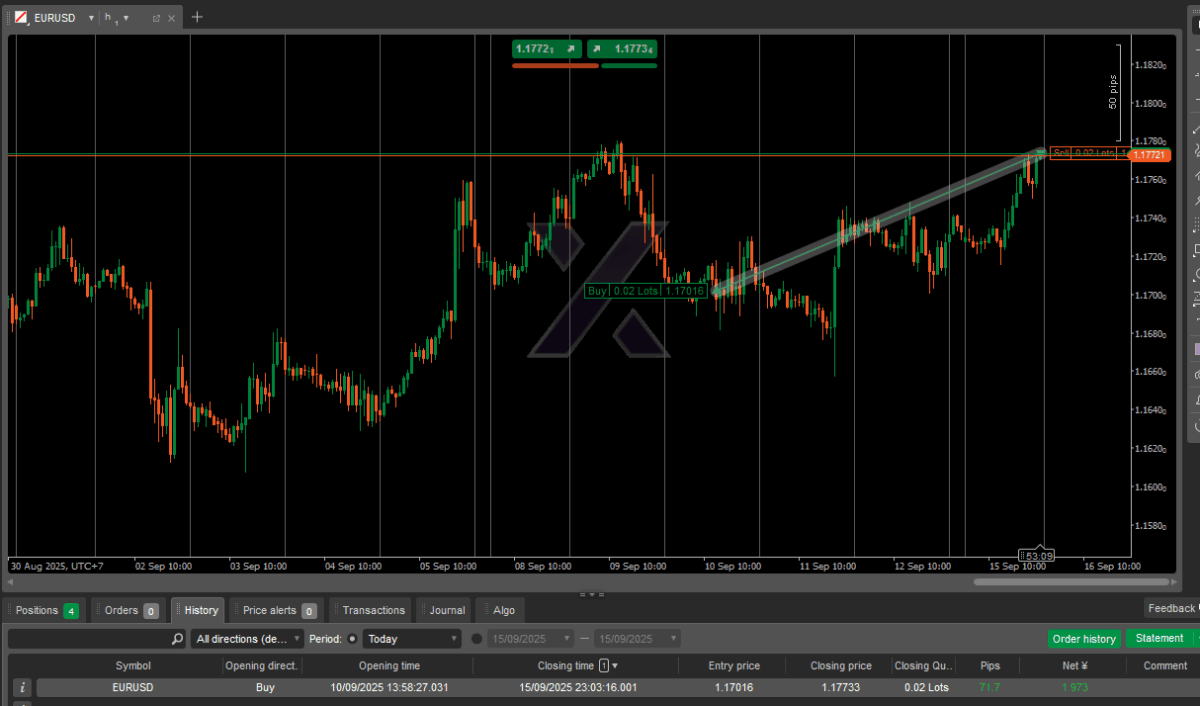Expand the Today period dropdown

tap(411, 638)
